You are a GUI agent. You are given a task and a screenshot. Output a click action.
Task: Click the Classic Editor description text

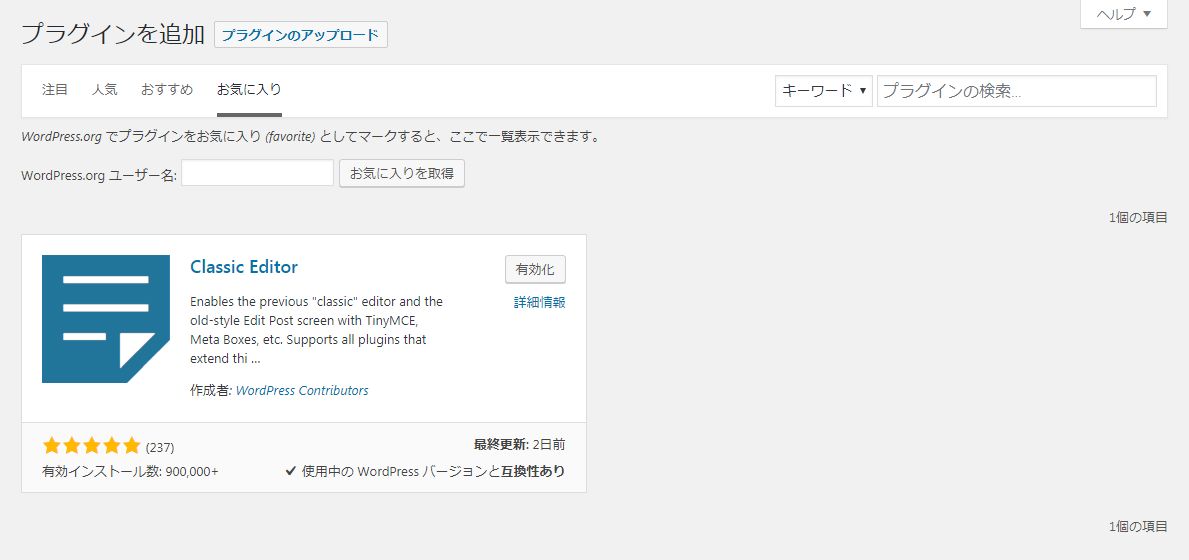pos(316,330)
